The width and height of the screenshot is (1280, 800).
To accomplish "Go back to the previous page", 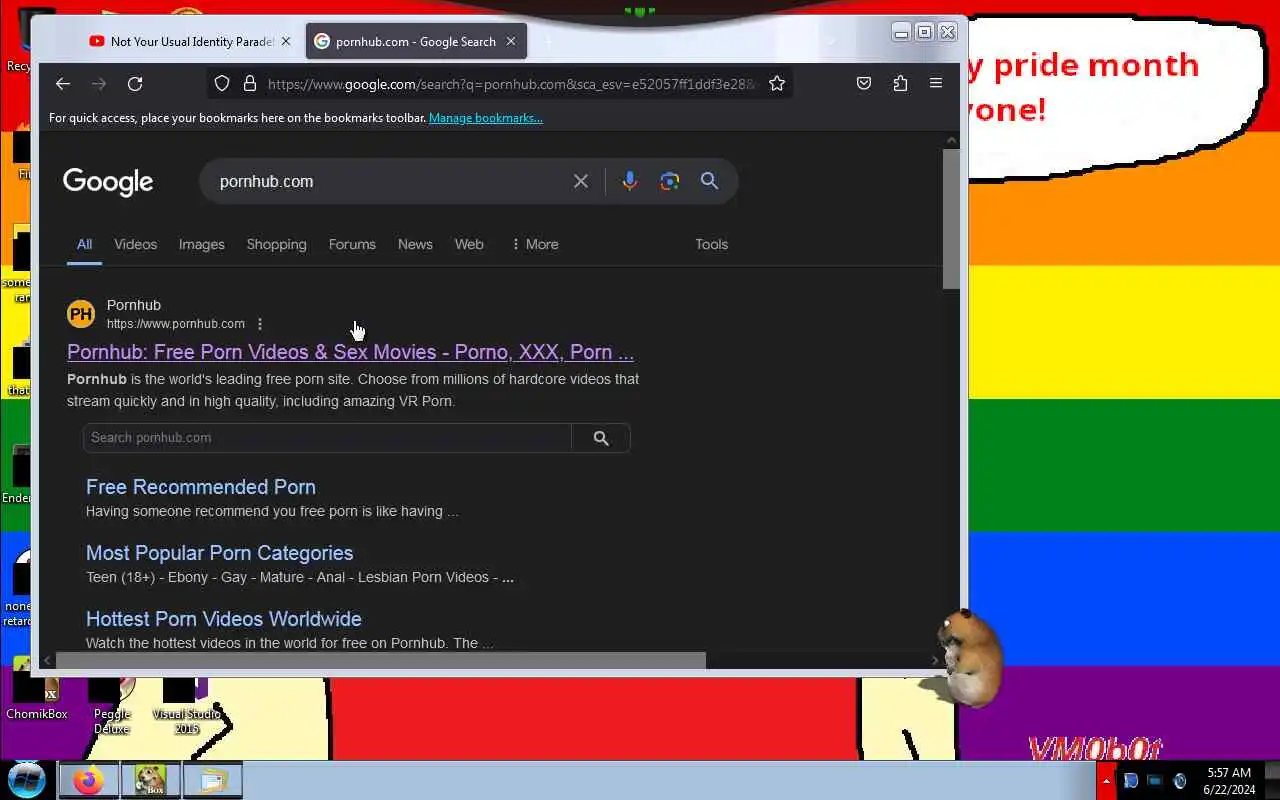I will click(63, 84).
